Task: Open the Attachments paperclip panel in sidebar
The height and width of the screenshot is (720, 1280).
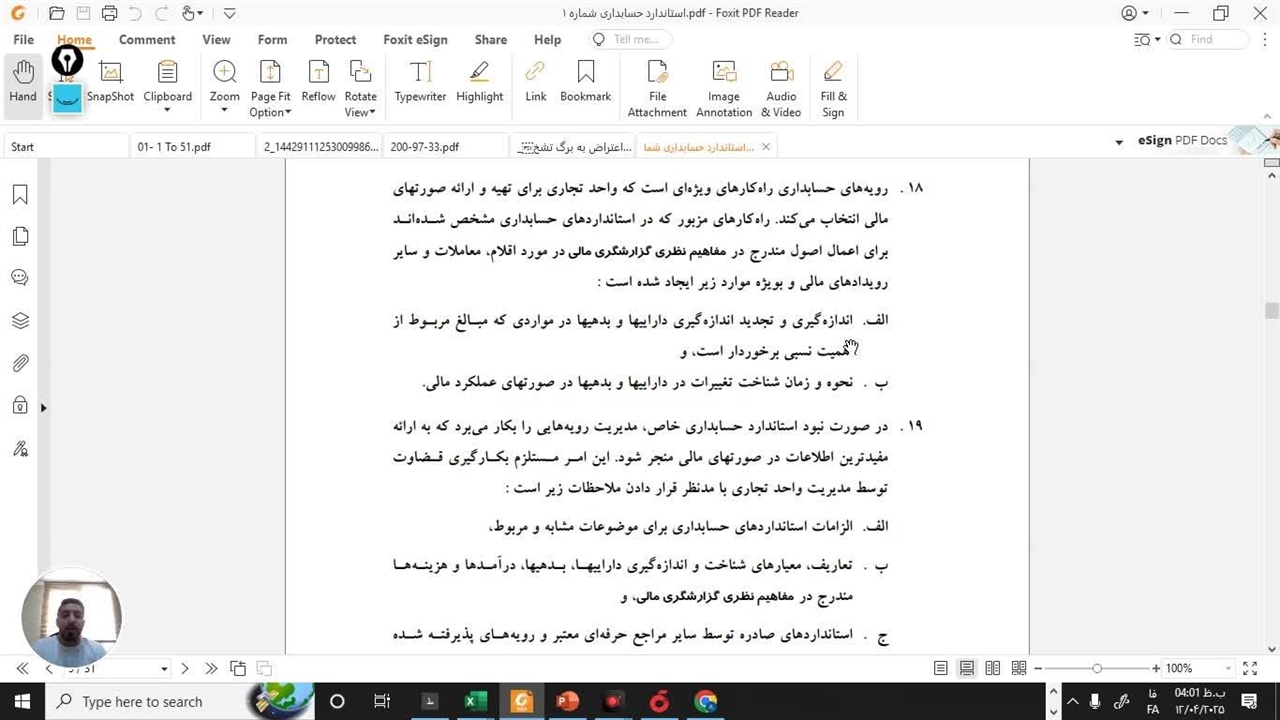Action: click(20, 363)
